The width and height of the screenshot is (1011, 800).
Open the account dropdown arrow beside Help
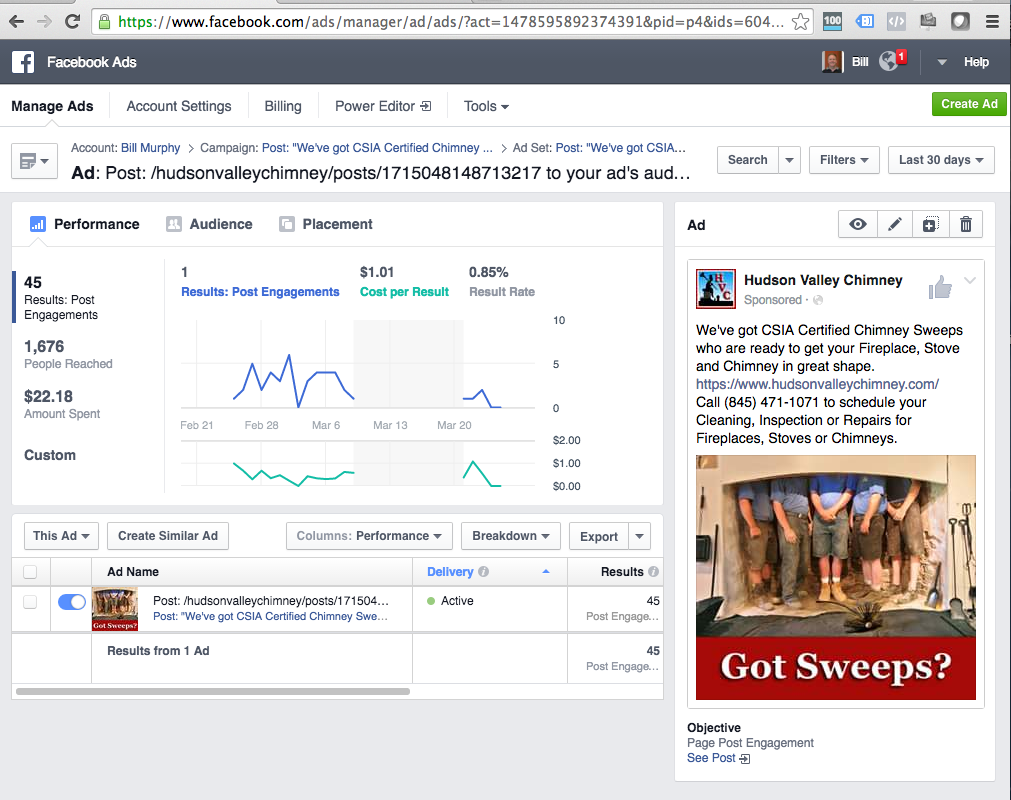pyautogui.click(x=941, y=63)
